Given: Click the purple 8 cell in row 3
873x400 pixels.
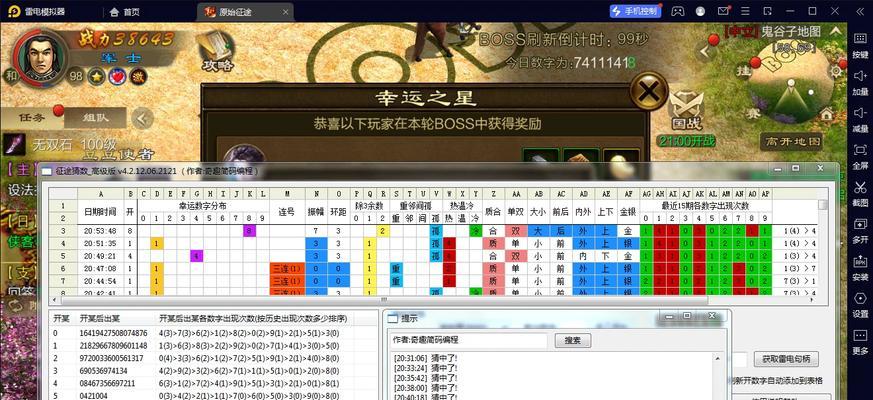Looking at the screenshot, I should tap(249, 231).
